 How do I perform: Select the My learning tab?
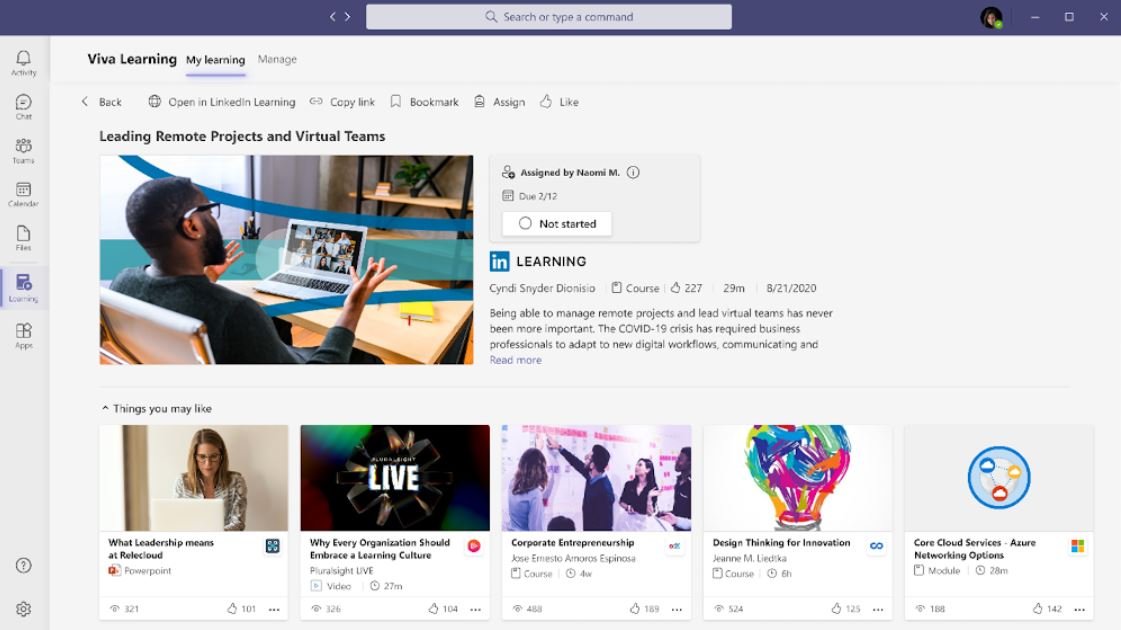coord(215,60)
